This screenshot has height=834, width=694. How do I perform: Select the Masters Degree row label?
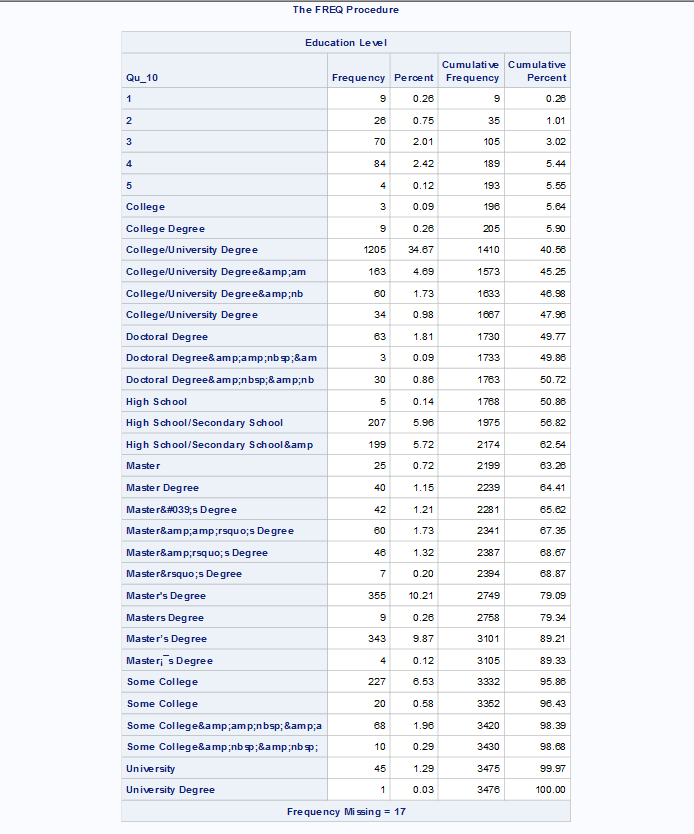pos(165,618)
